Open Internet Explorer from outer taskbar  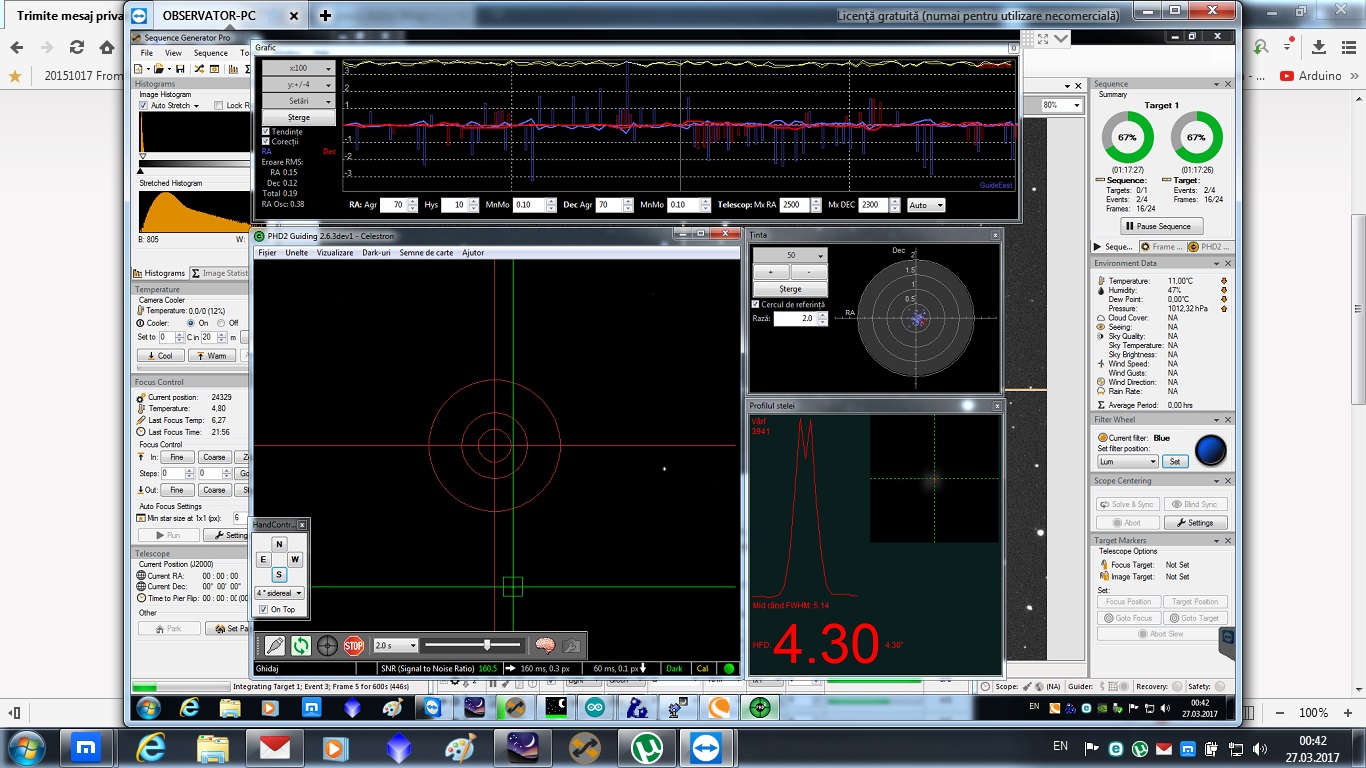tap(151, 748)
